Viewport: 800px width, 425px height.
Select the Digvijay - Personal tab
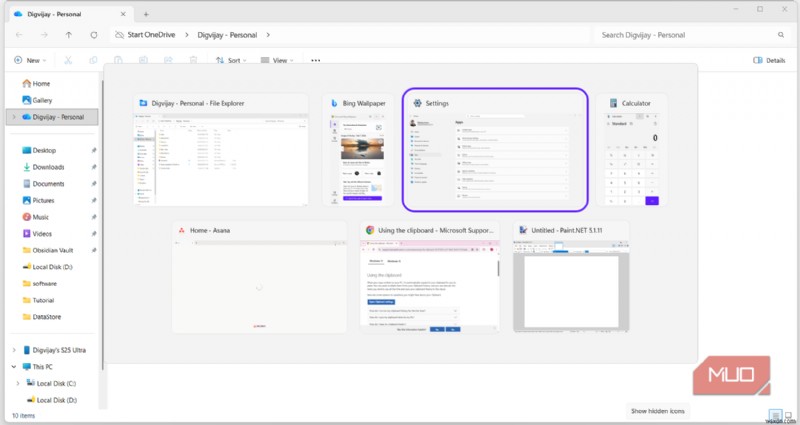point(70,14)
